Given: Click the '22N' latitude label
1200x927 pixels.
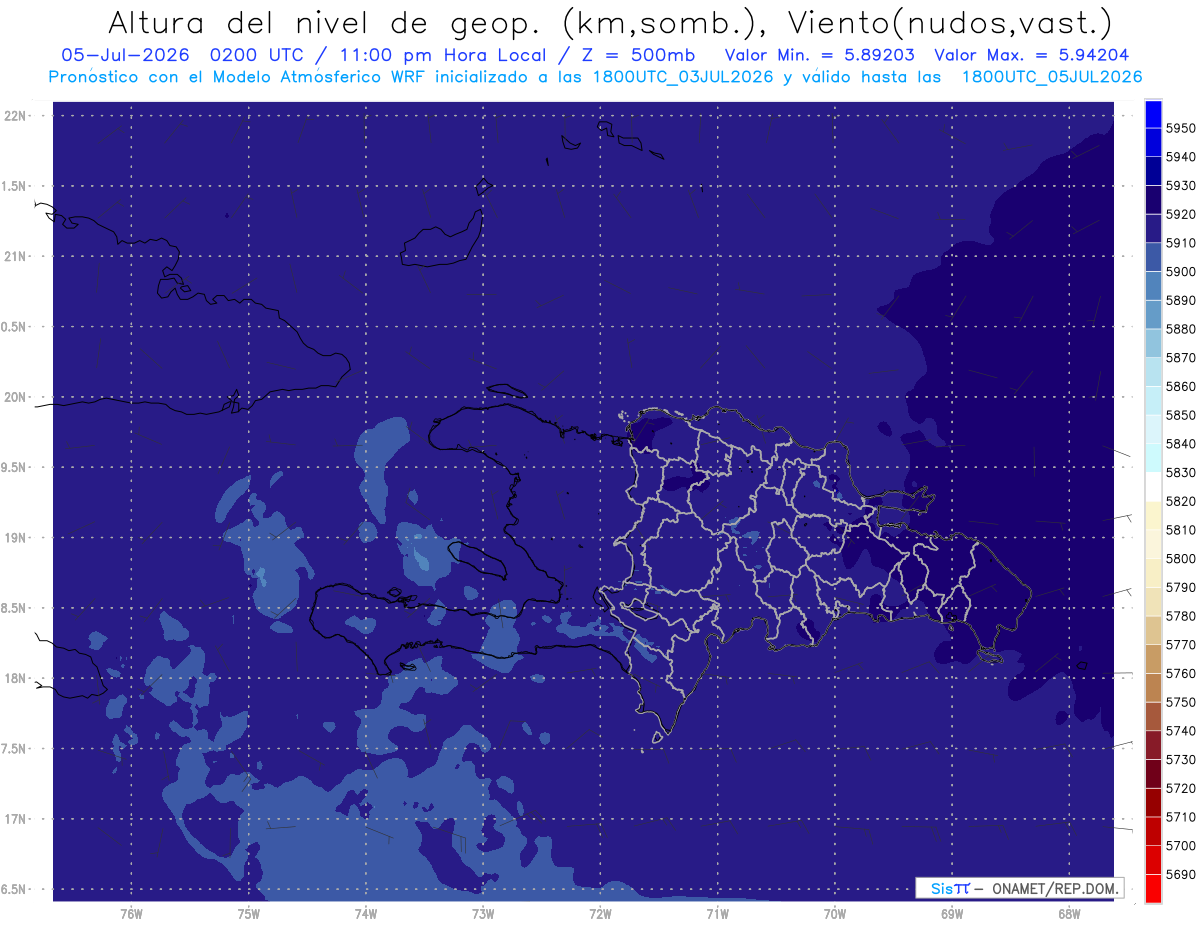Looking at the screenshot, I should pyautogui.click(x=17, y=116).
